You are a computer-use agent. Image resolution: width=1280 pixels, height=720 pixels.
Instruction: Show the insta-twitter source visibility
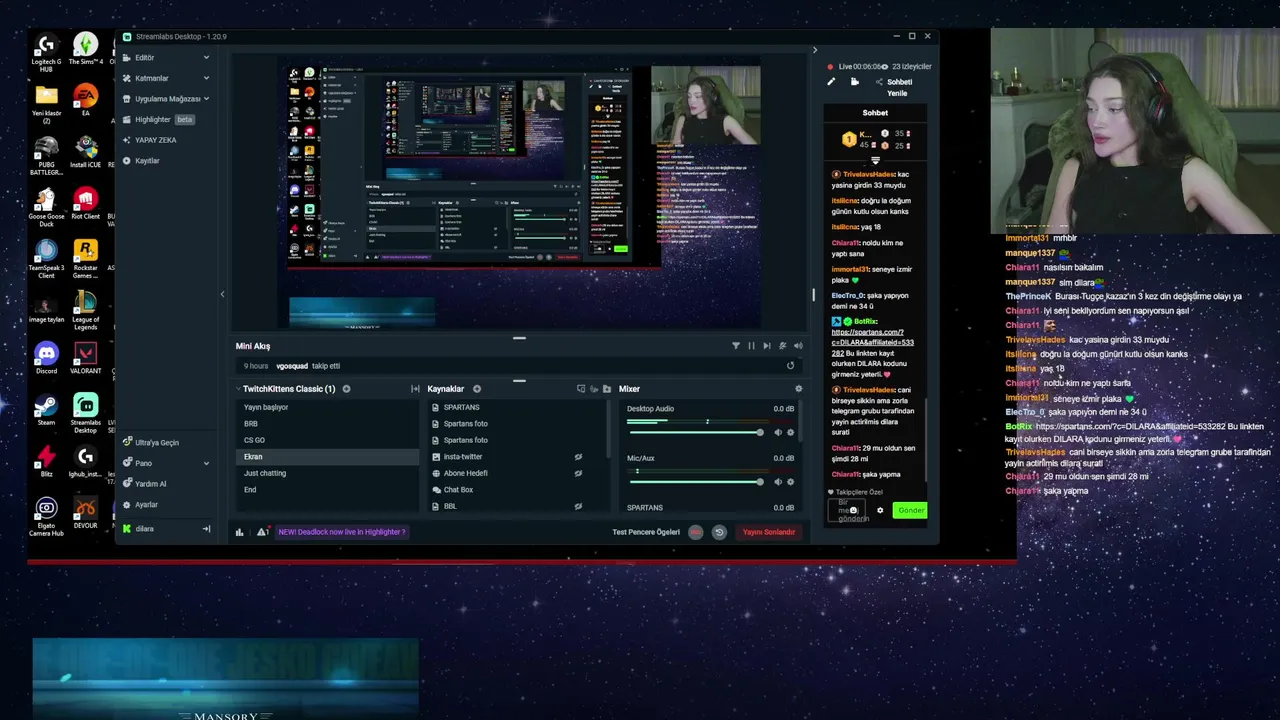pos(578,457)
